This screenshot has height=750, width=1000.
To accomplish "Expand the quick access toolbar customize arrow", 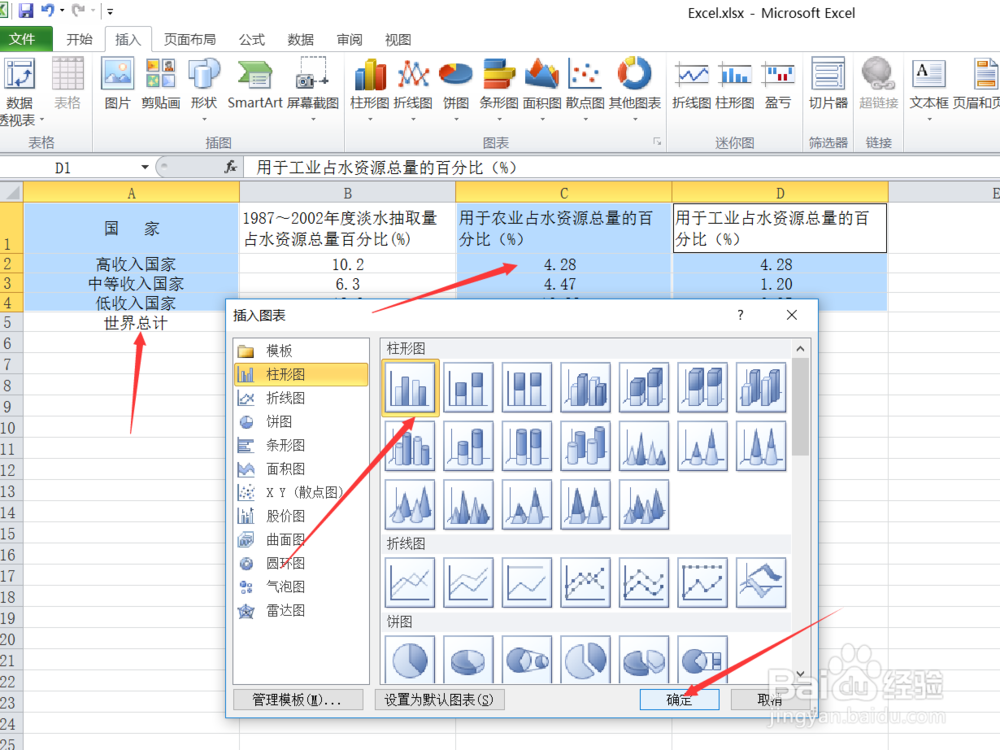I will click(x=110, y=11).
